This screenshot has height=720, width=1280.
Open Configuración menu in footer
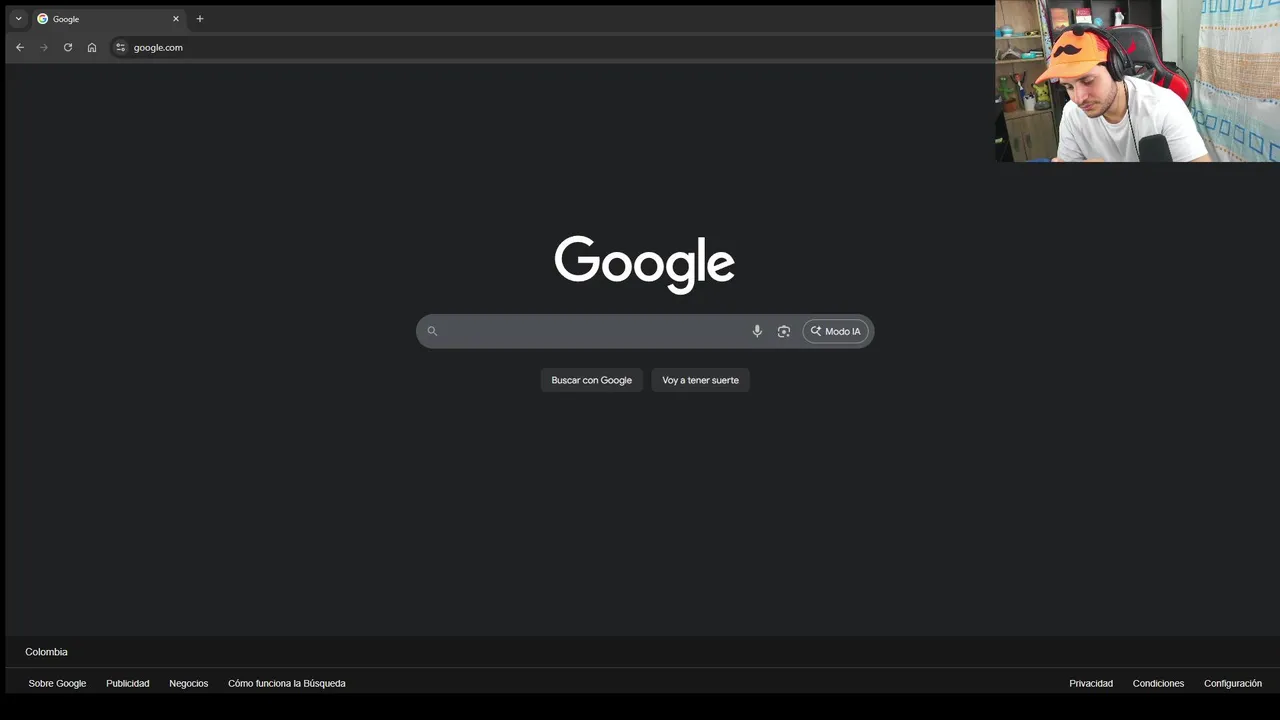pos(1233,683)
